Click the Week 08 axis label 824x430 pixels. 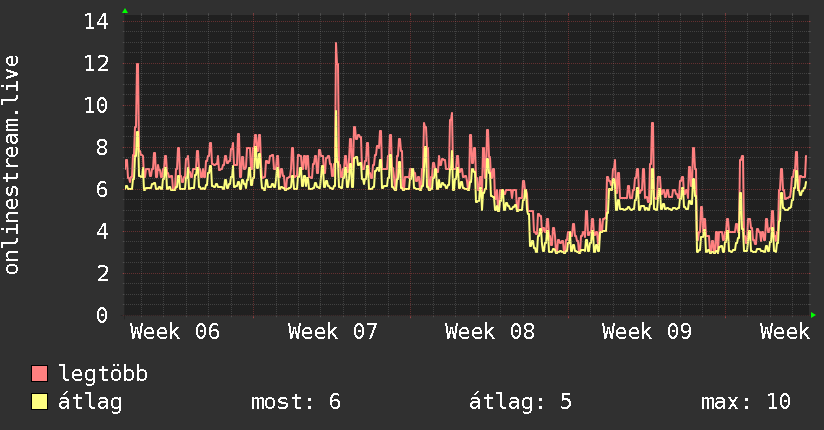tap(489, 332)
